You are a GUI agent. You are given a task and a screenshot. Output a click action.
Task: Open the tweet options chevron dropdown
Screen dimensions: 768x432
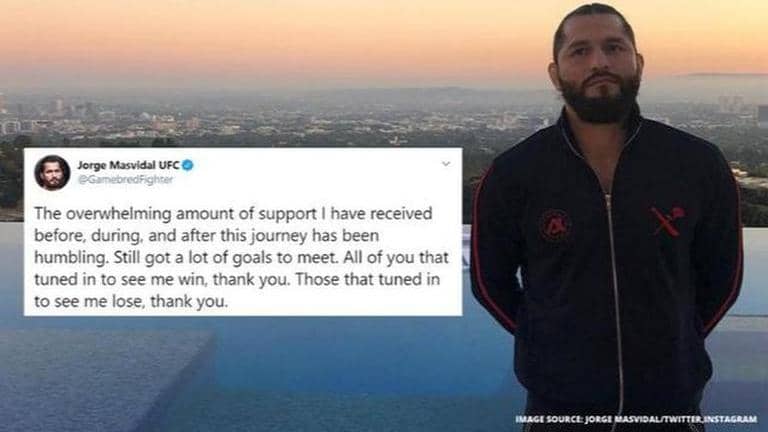coord(446,164)
